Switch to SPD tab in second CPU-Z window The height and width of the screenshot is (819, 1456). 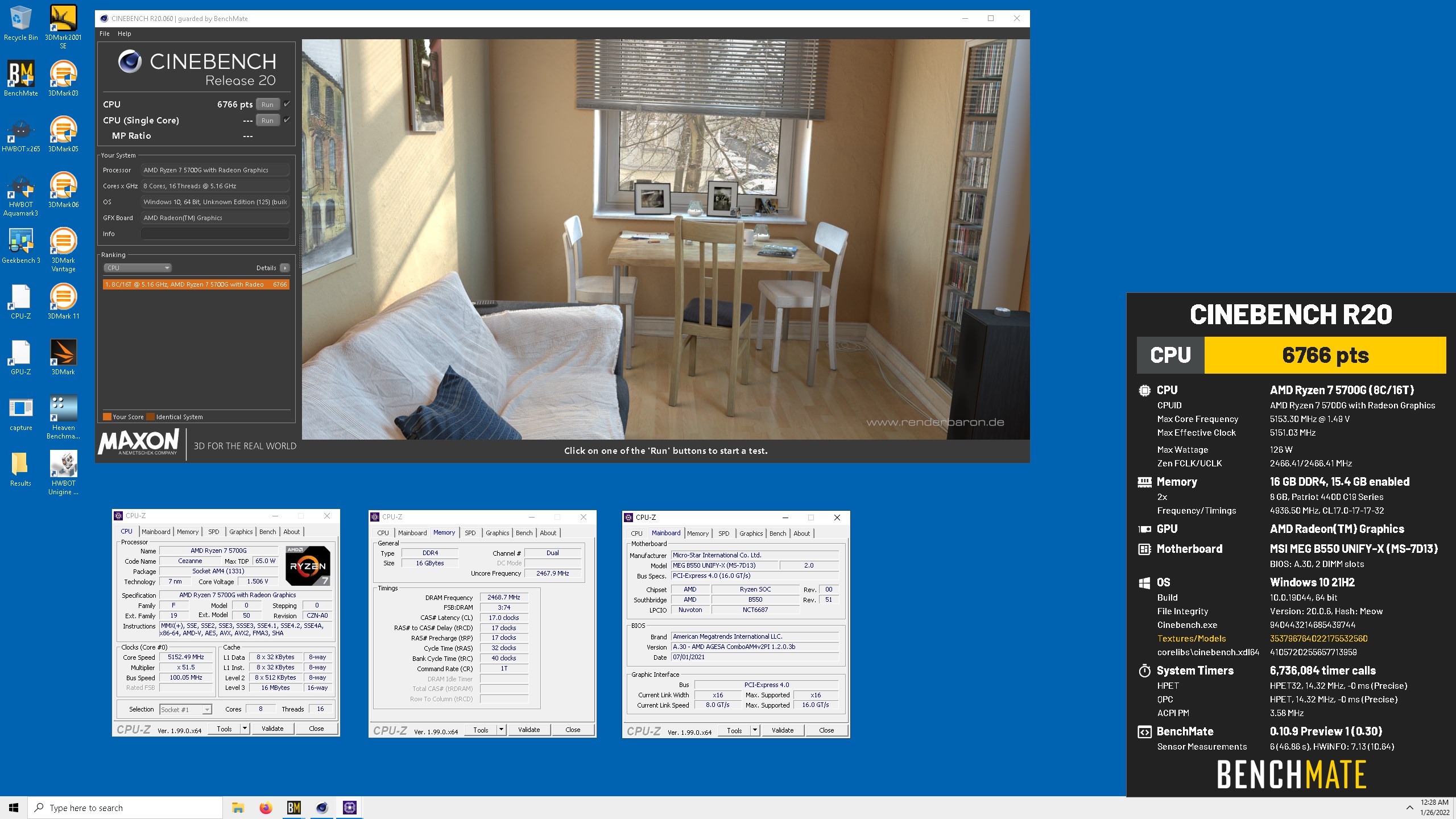click(470, 533)
